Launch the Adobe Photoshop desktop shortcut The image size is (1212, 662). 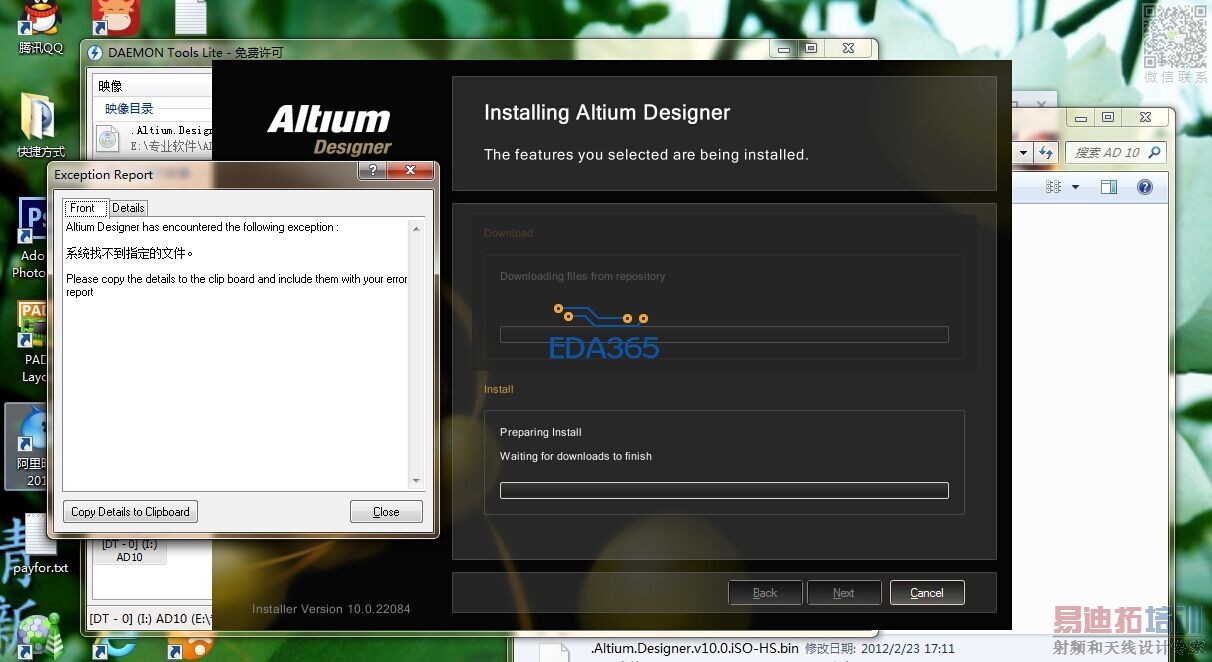(x=32, y=238)
